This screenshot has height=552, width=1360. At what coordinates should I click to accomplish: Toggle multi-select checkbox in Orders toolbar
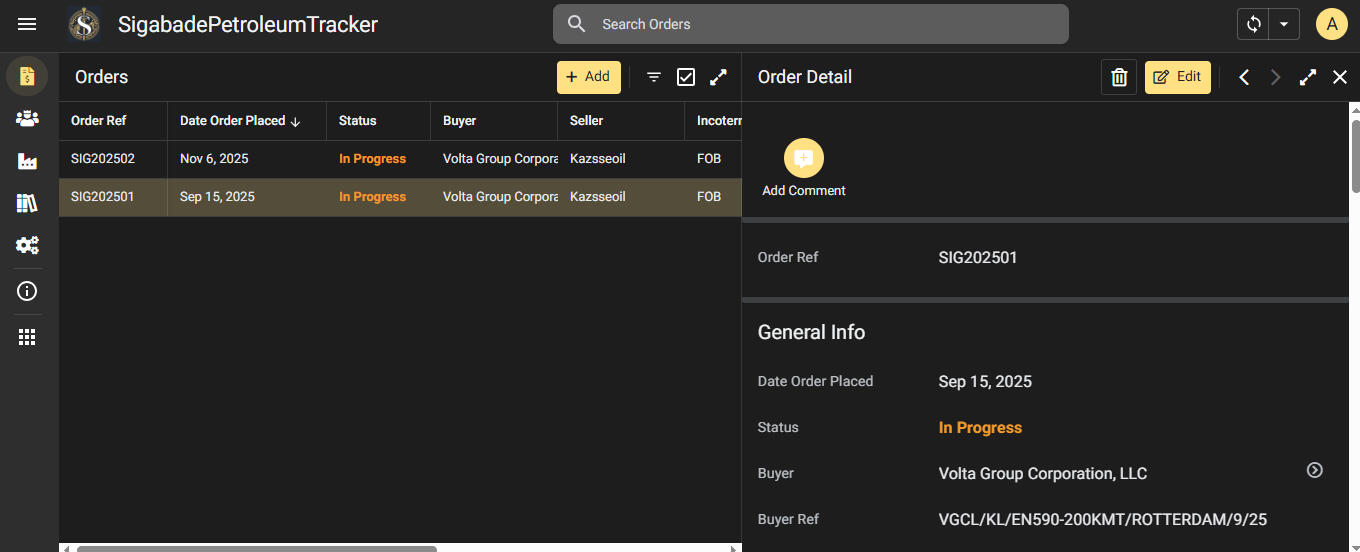(686, 77)
